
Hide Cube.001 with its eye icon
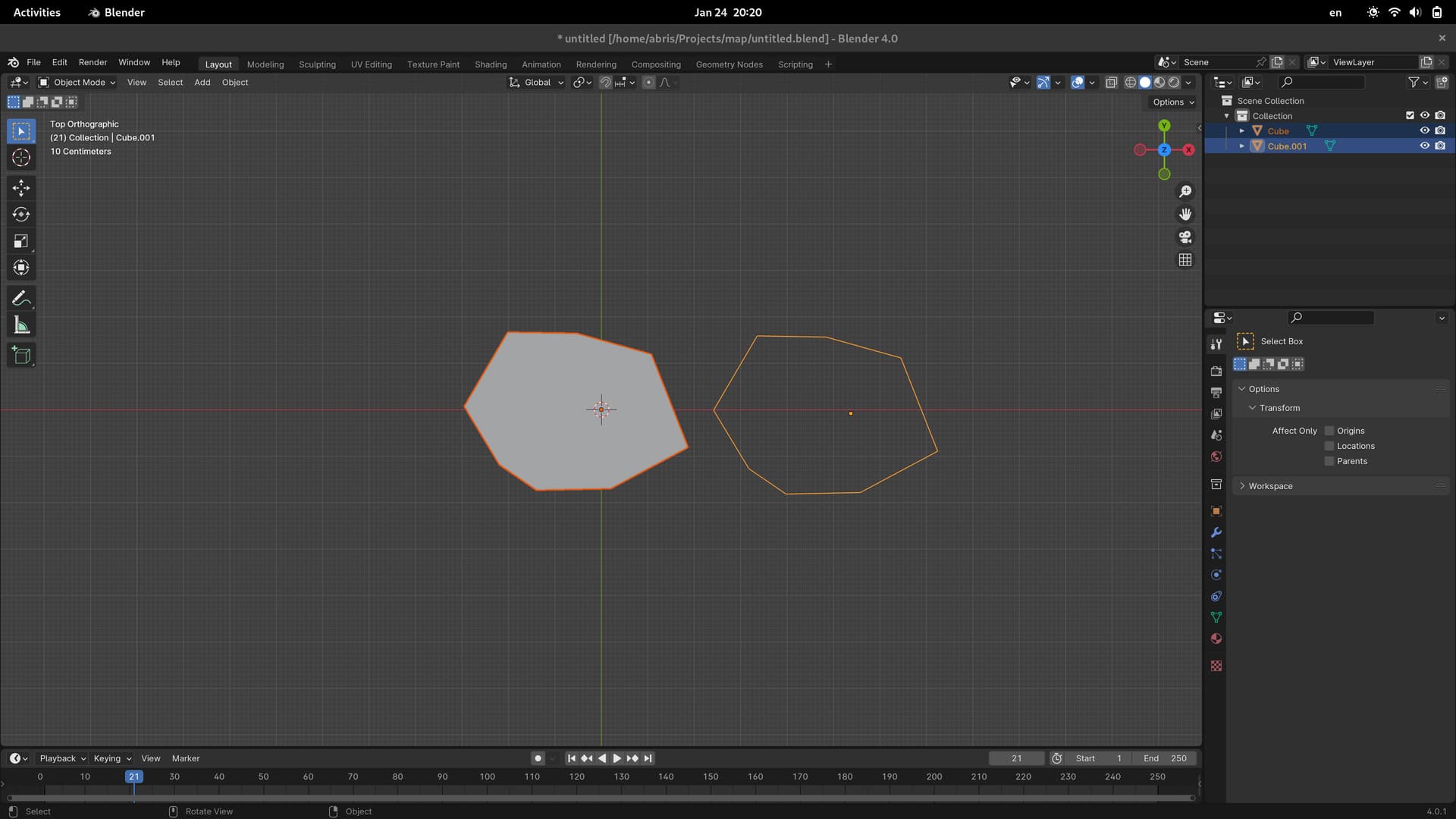(1425, 146)
